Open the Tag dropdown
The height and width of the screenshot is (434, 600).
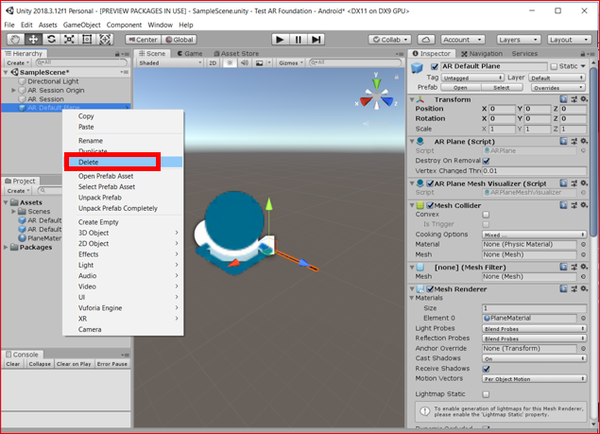[x=472, y=78]
